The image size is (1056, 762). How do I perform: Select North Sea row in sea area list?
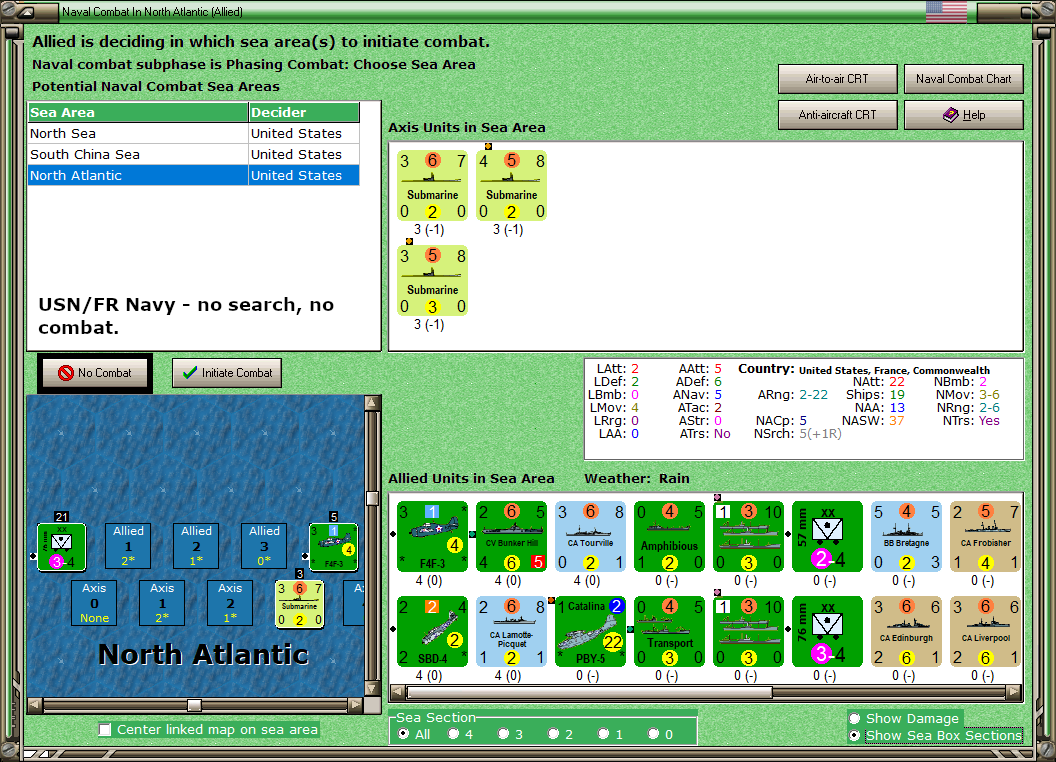[x=194, y=133]
